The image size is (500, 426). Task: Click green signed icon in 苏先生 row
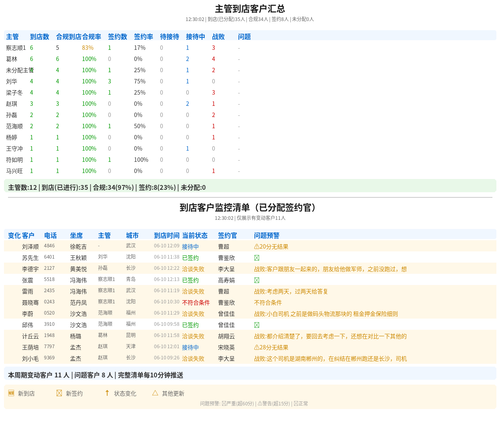click(x=257, y=258)
